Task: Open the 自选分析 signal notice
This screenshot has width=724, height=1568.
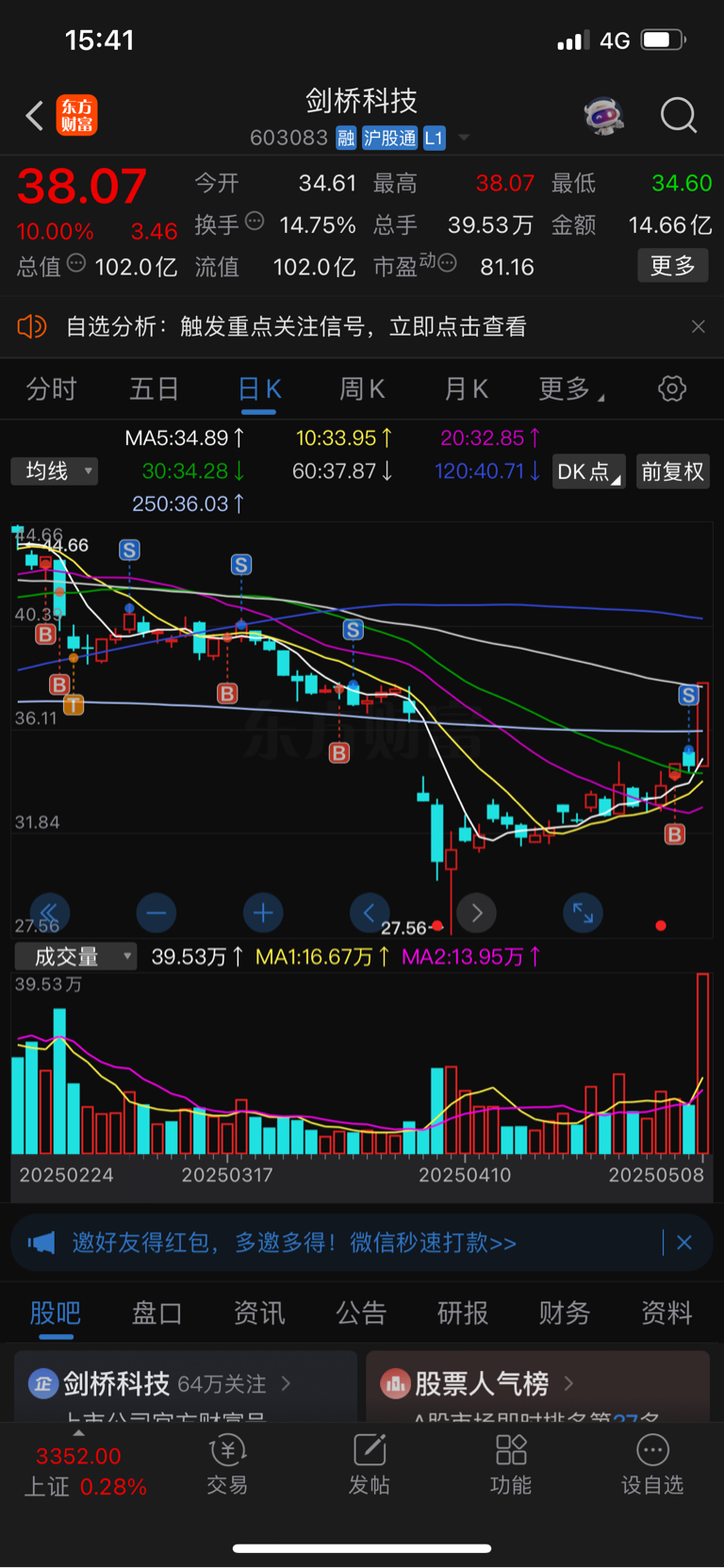Action: (296, 326)
